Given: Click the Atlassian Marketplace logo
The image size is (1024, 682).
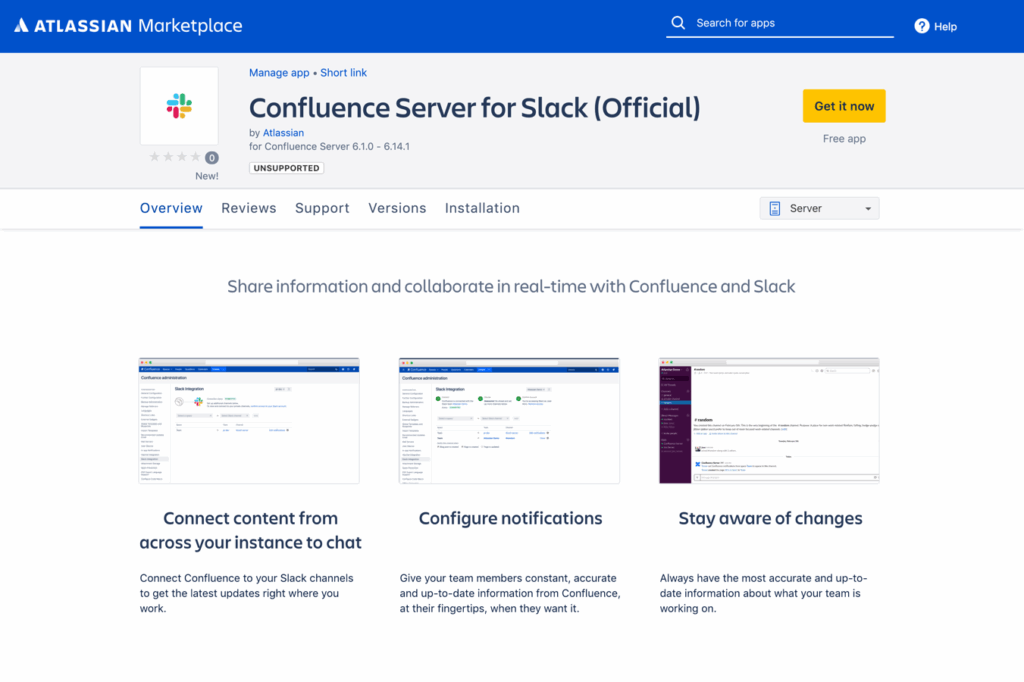Looking at the screenshot, I should tap(127, 26).
